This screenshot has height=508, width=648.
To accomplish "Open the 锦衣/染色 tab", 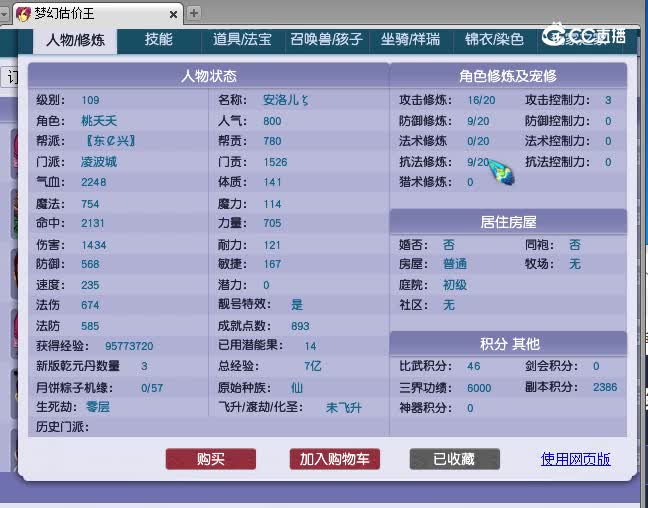I will (x=494, y=40).
